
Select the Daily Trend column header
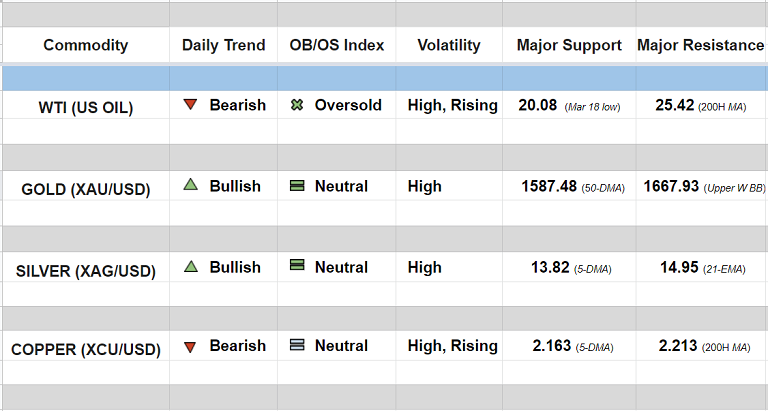pyautogui.click(x=224, y=45)
